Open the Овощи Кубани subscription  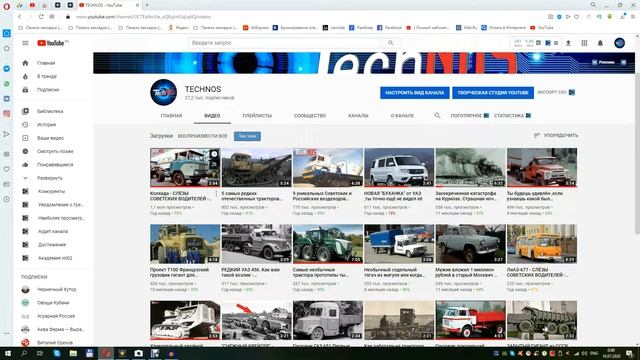[x=53, y=302]
